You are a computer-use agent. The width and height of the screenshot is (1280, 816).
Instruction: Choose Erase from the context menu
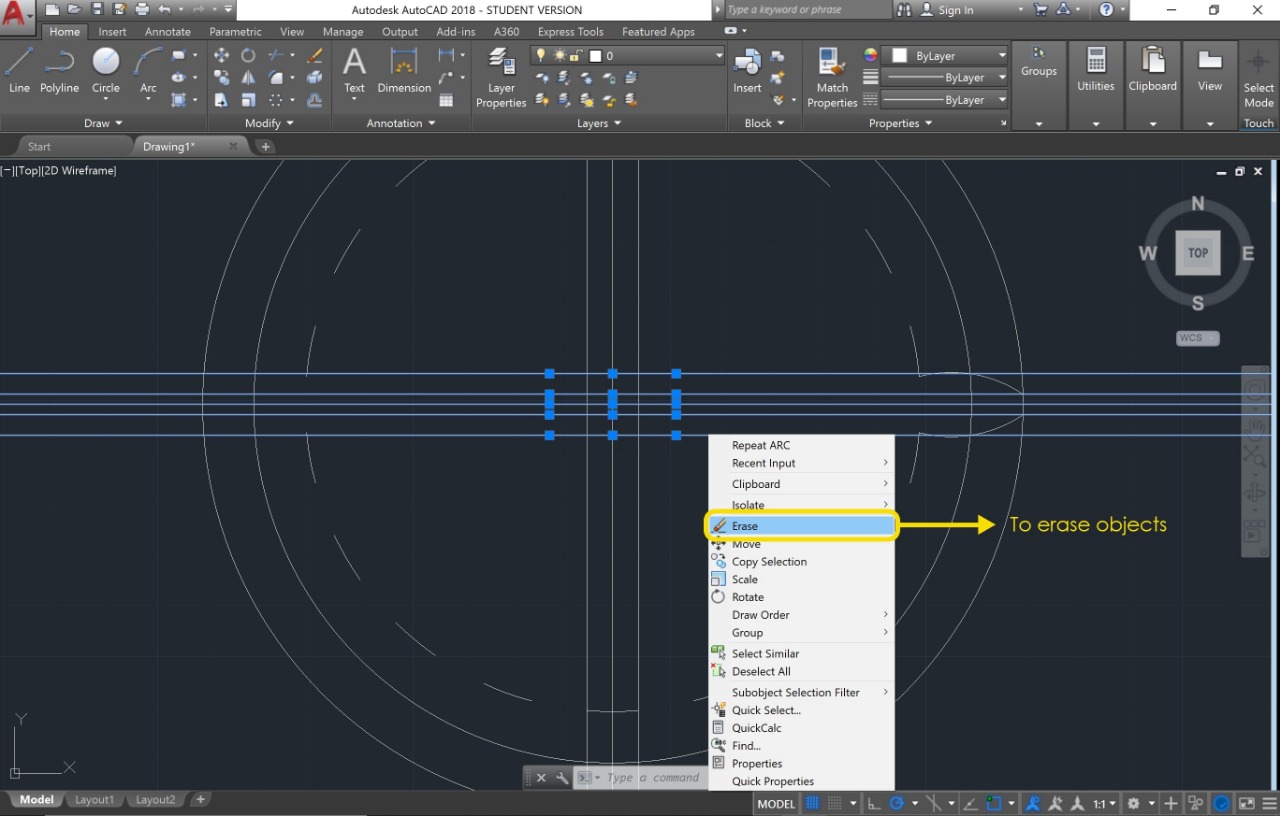point(801,526)
